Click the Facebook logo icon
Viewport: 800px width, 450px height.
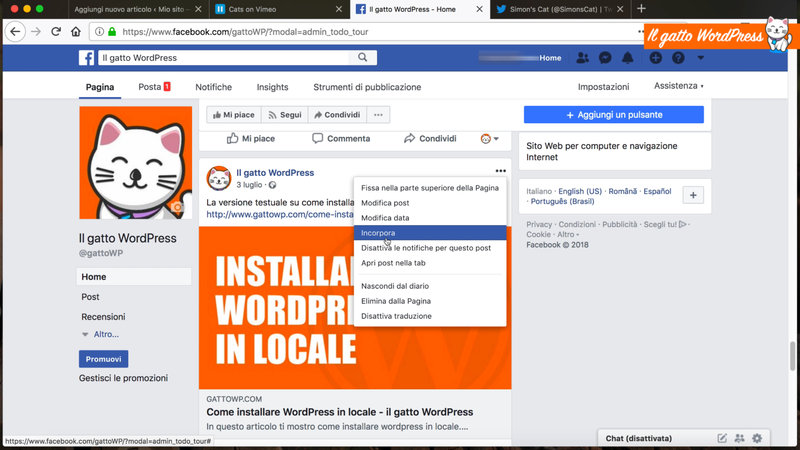coord(86,58)
